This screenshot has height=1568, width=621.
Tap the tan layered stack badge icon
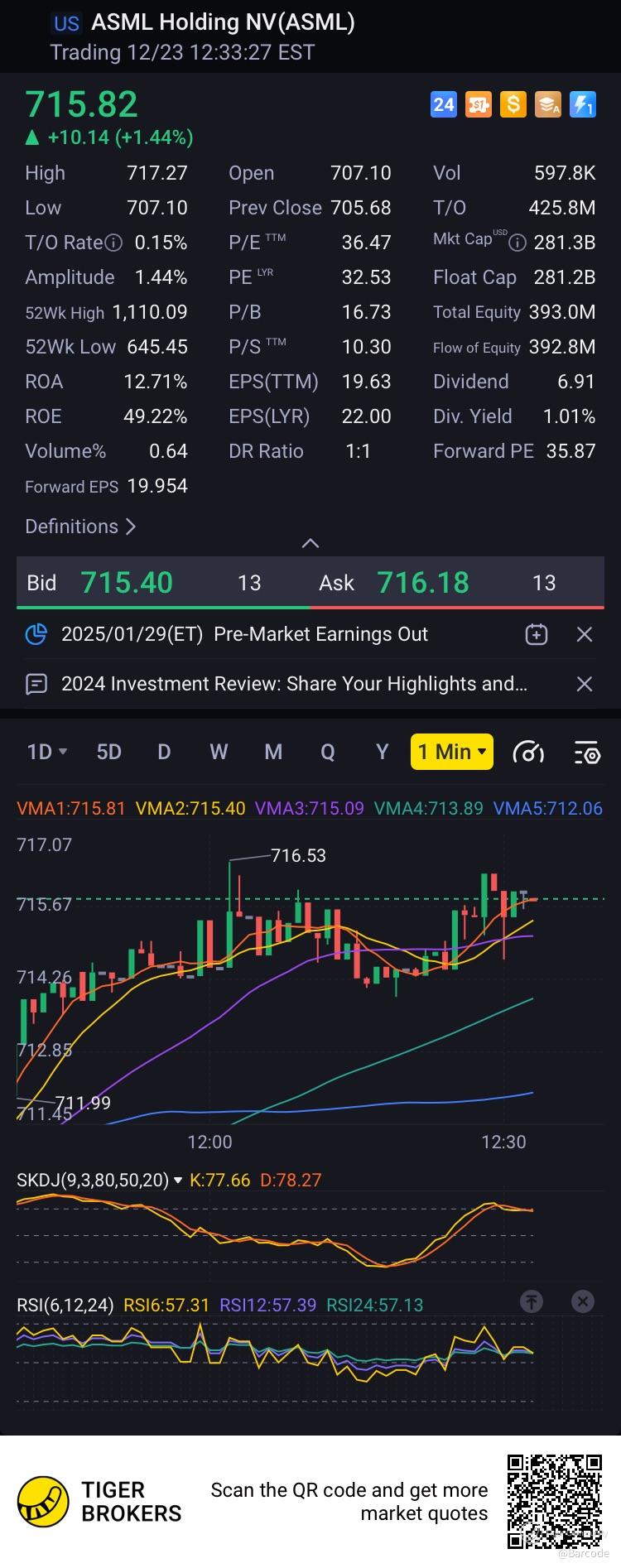tap(548, 104)
